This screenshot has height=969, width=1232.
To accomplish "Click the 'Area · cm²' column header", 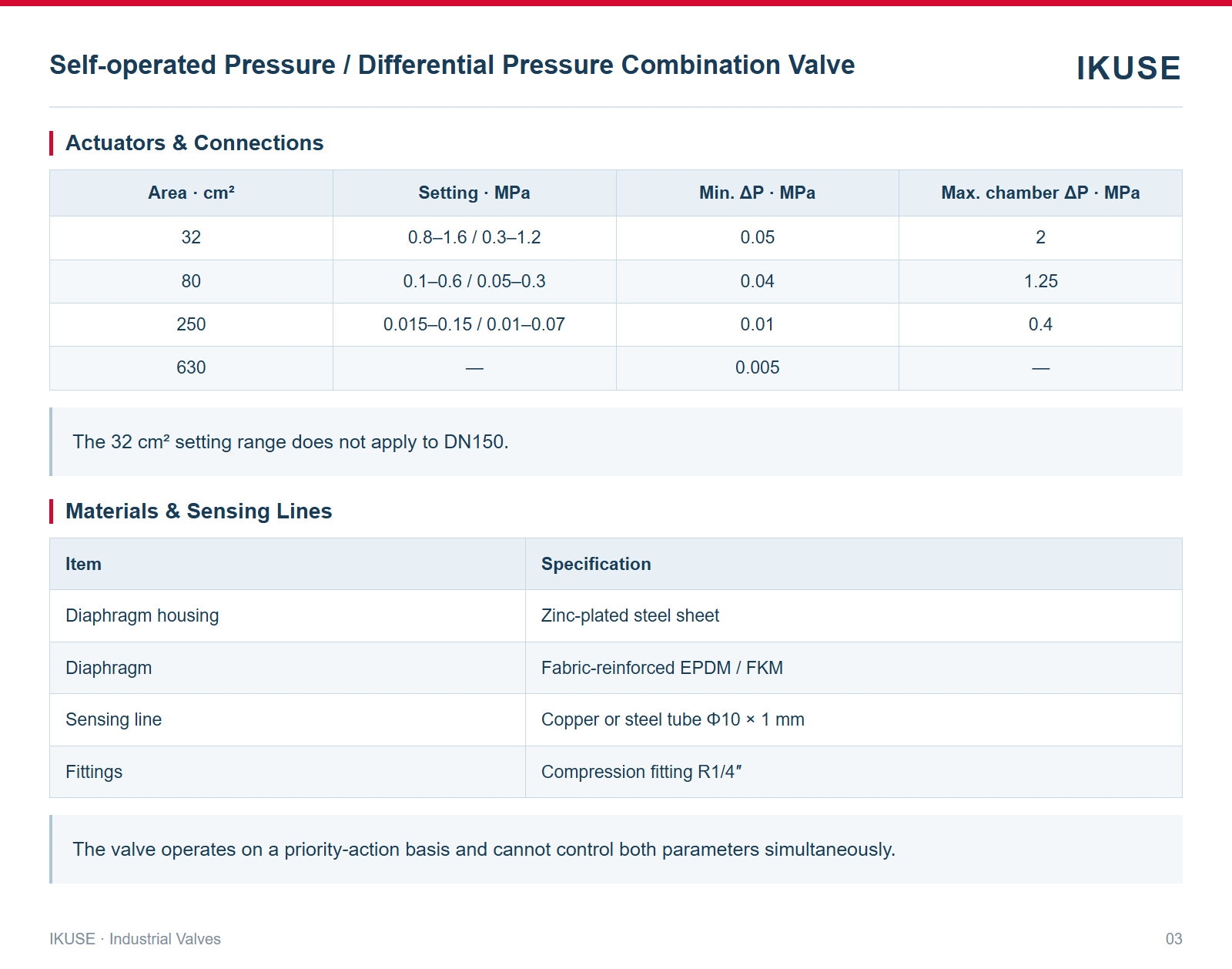I will click(x=191, y=193).
